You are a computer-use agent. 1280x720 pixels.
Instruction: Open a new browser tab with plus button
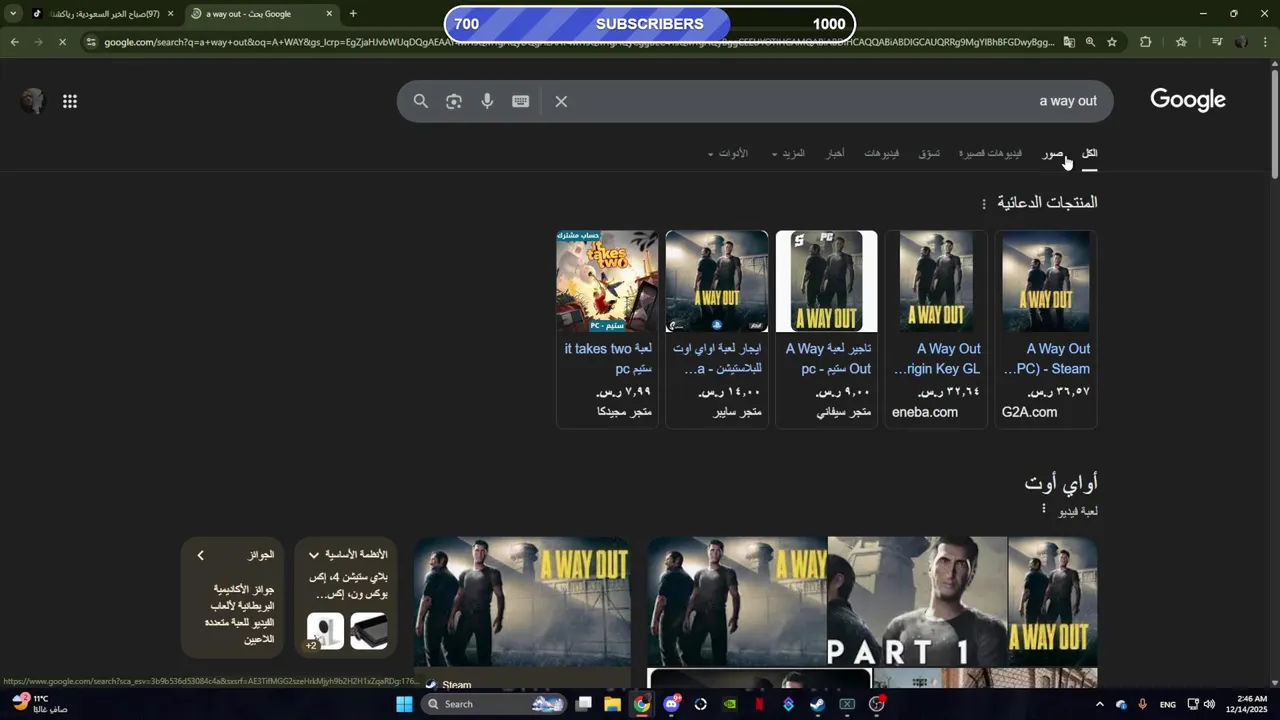353,14
